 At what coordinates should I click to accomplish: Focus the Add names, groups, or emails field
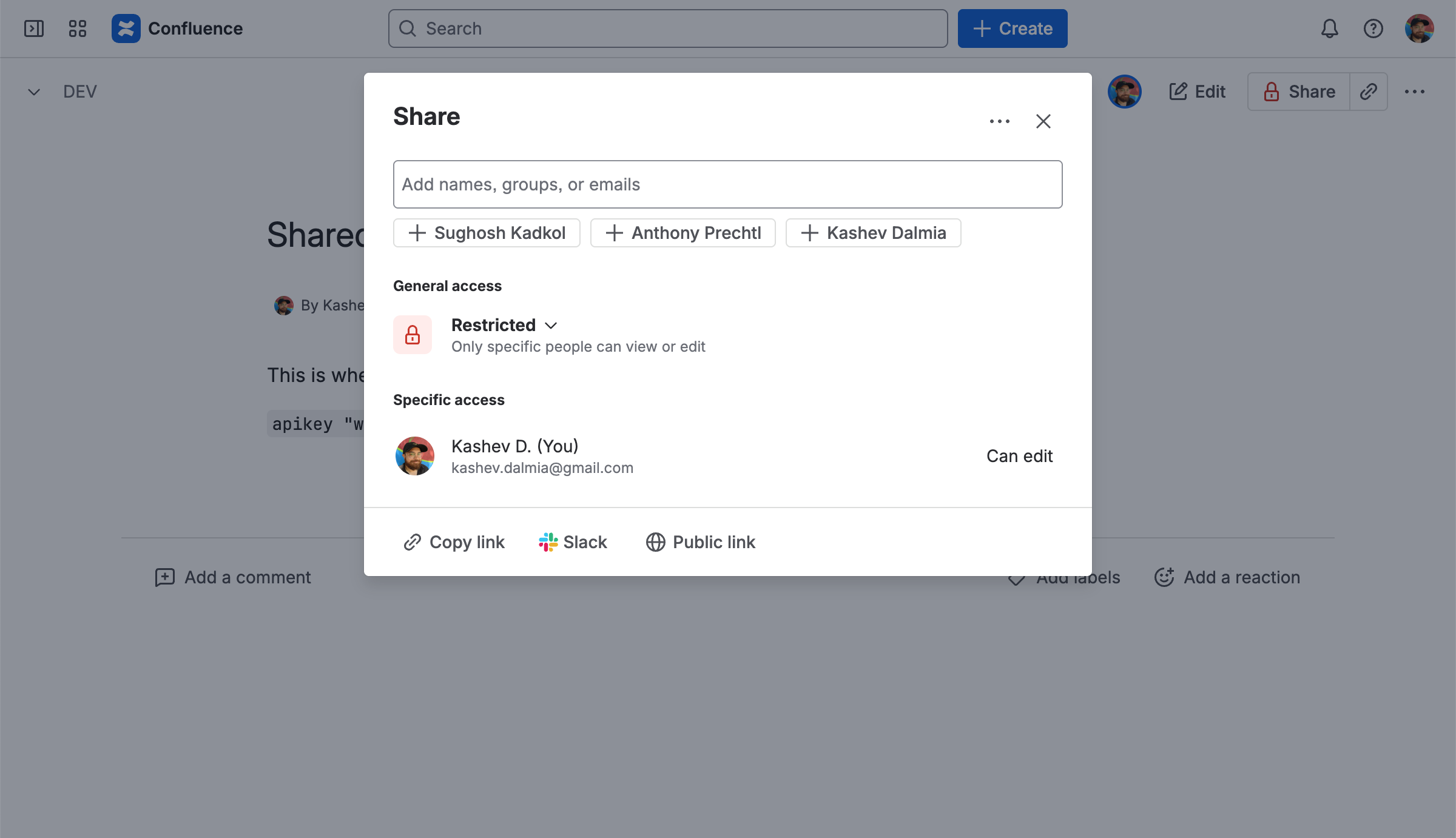pyautogui.click(x=727, y=184)
